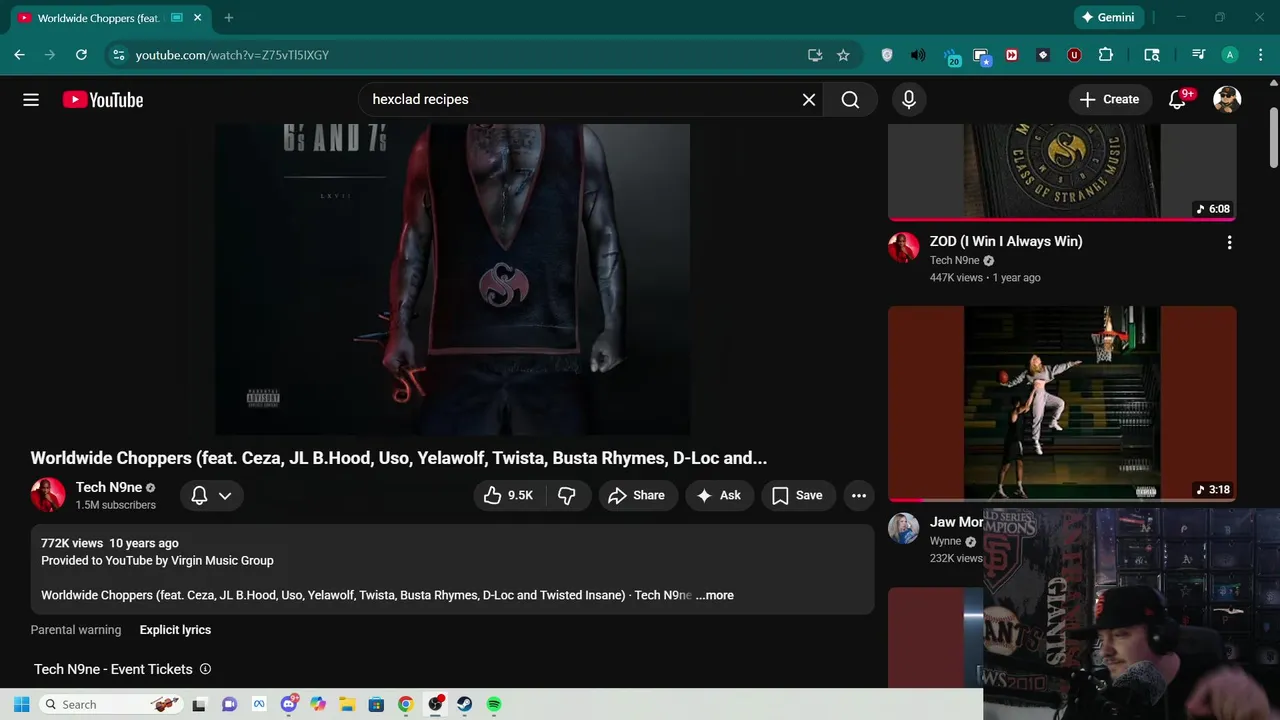The image size is (1280, 720).
Task: Play the basketball dunk video thumbnail
Action: pos(1062,403)
